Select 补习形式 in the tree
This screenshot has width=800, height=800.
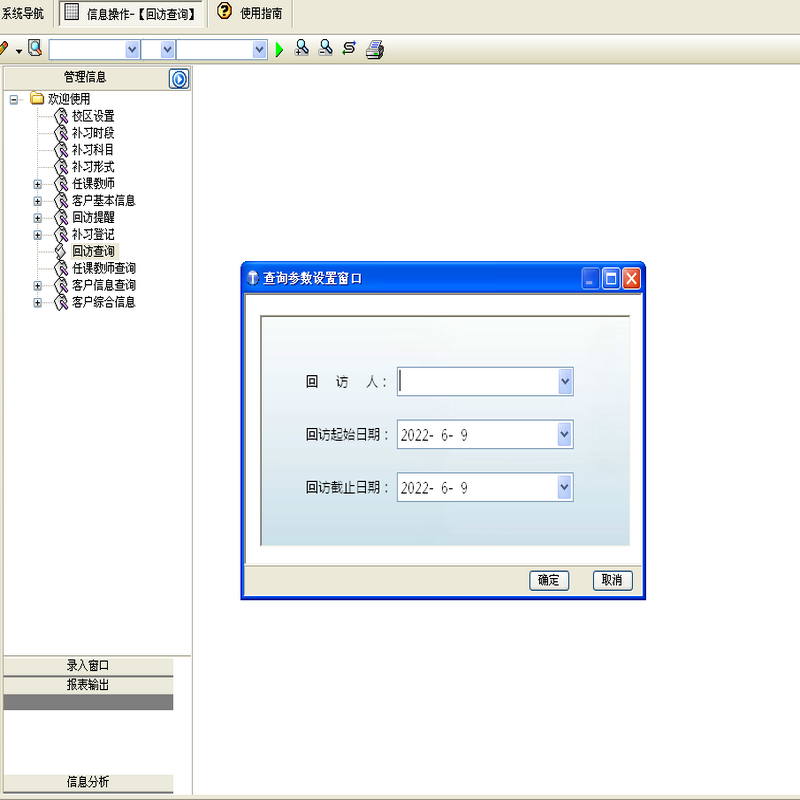(93, 167)
